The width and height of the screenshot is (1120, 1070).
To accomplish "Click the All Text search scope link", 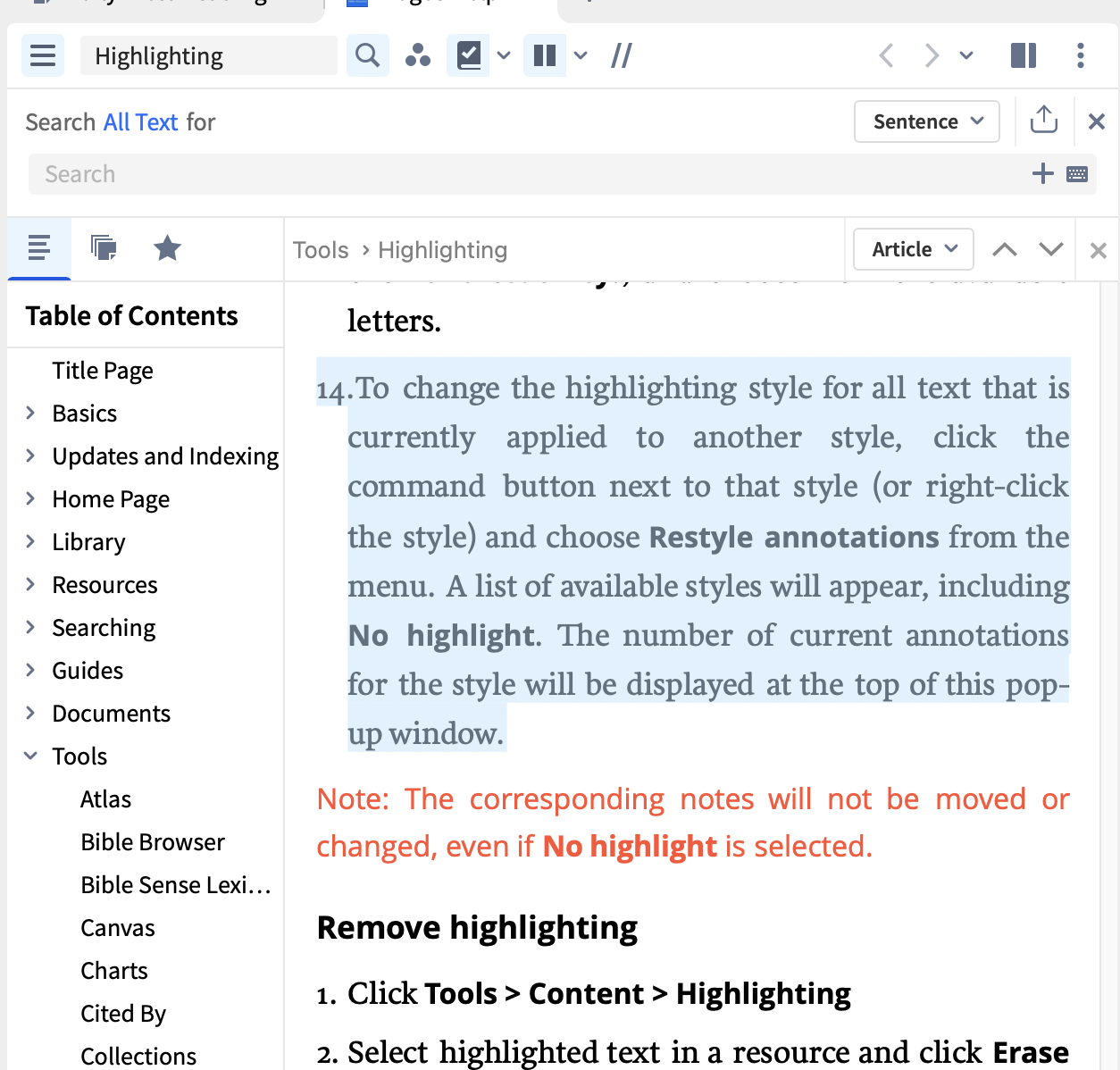I will point(140,122).
